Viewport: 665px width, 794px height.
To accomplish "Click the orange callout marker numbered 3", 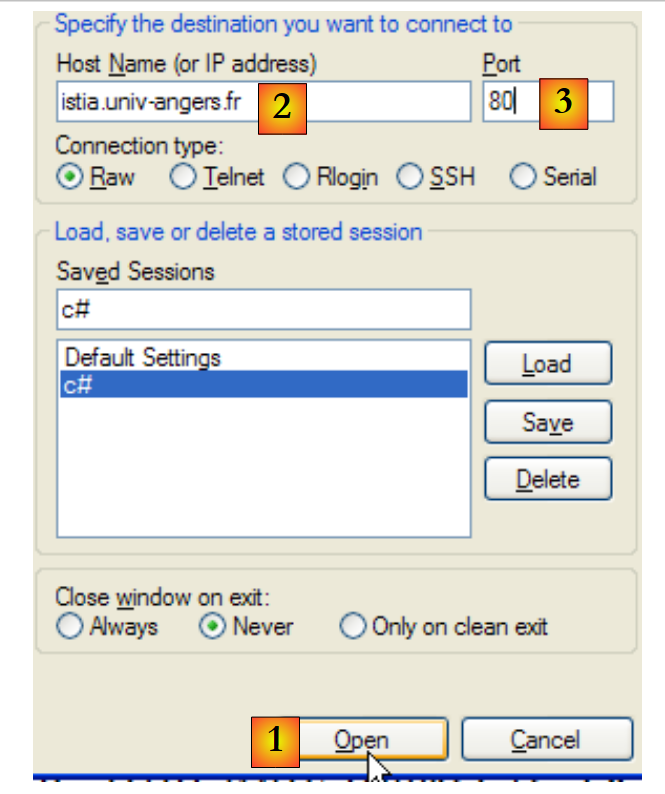I will [563, 103].
